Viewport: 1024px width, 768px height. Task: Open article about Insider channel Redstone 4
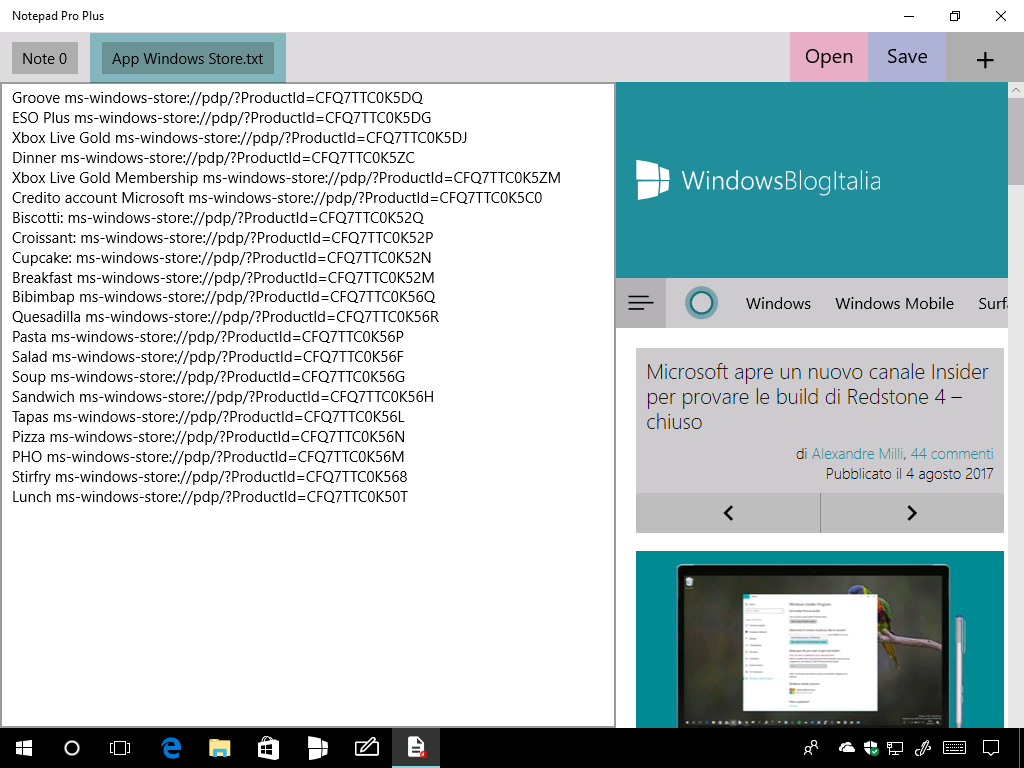[817, 397]
